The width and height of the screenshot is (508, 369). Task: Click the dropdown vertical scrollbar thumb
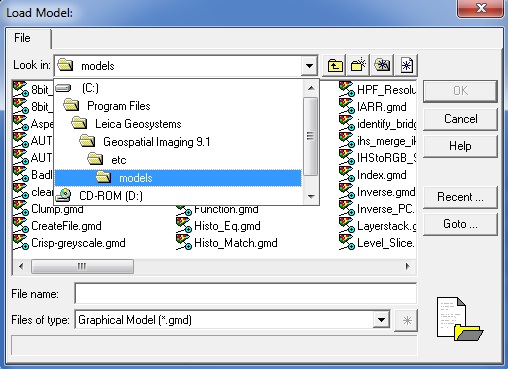coord(311,136)
